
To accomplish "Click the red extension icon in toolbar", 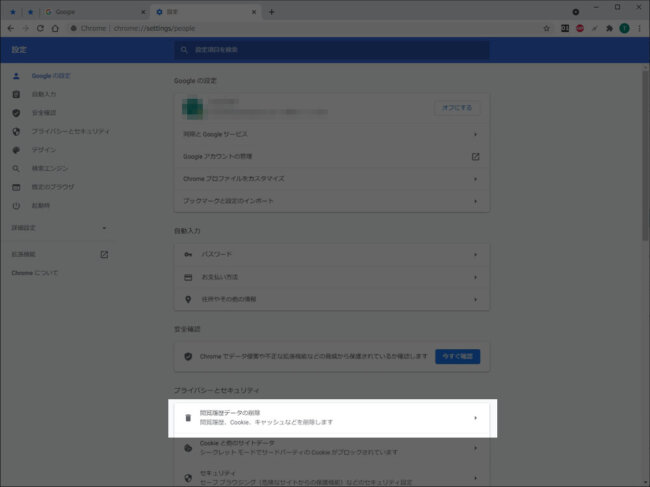I will [580, 28].
